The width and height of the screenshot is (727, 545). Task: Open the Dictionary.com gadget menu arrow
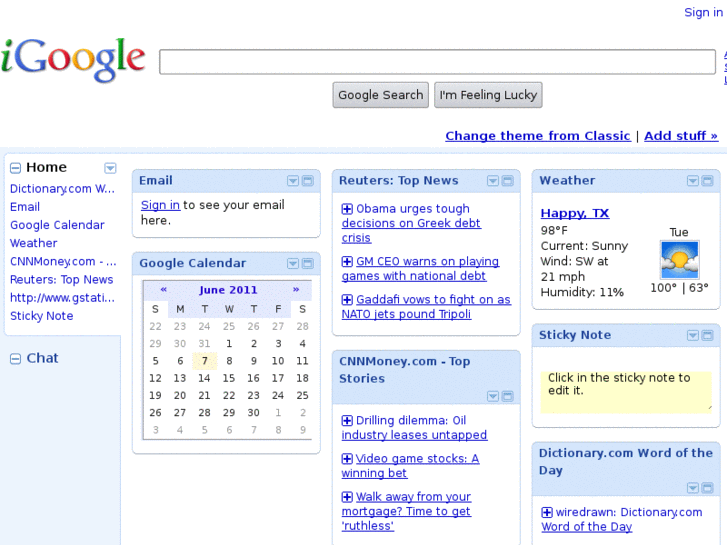pos(693,488)
